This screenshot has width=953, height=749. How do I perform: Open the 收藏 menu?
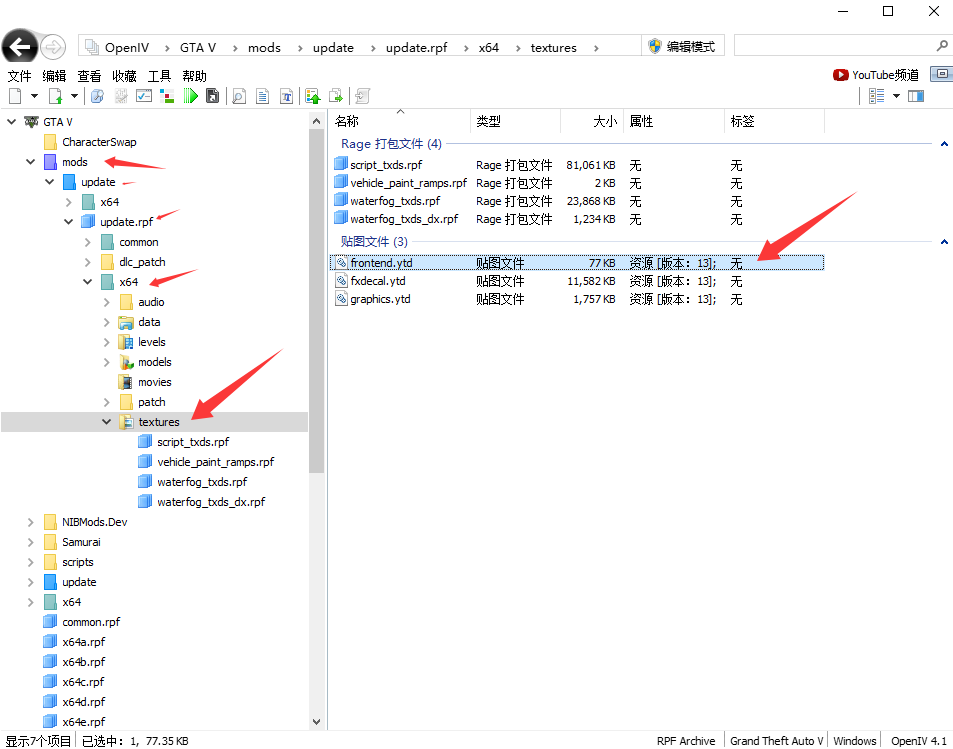coord(124,76)
